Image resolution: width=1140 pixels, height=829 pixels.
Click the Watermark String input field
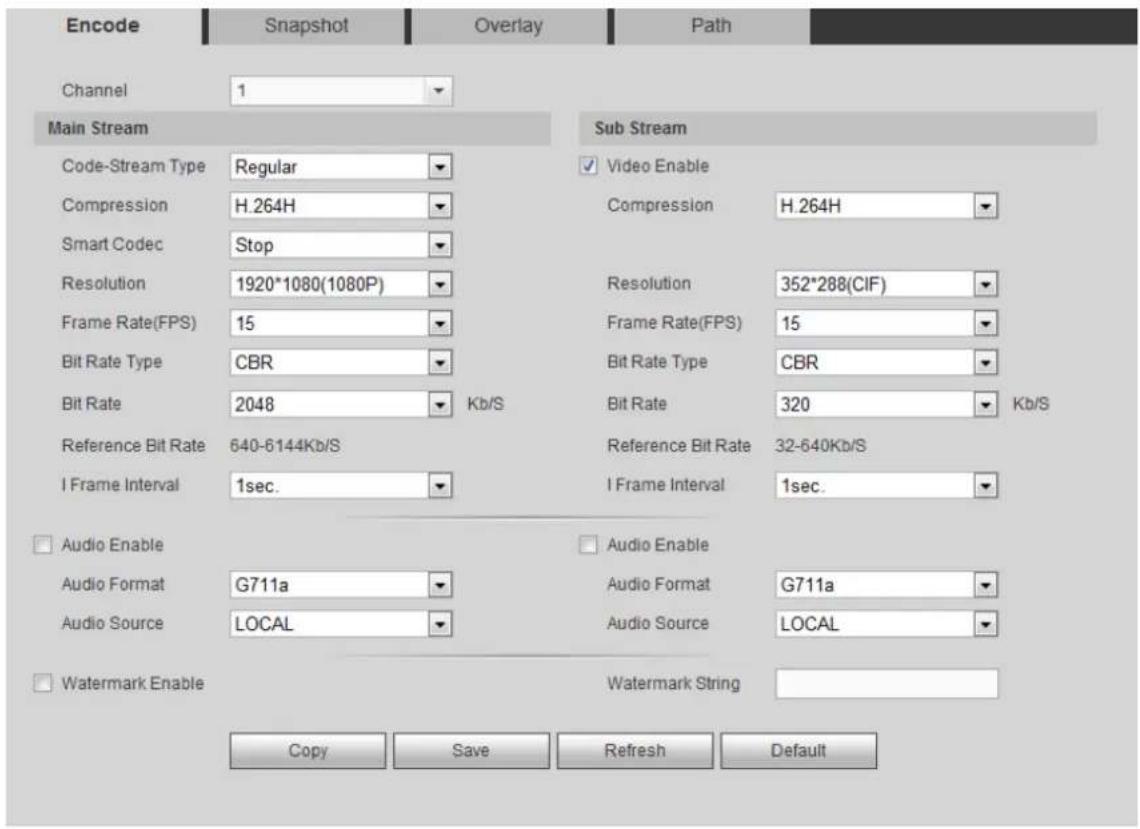coord(887,684)
